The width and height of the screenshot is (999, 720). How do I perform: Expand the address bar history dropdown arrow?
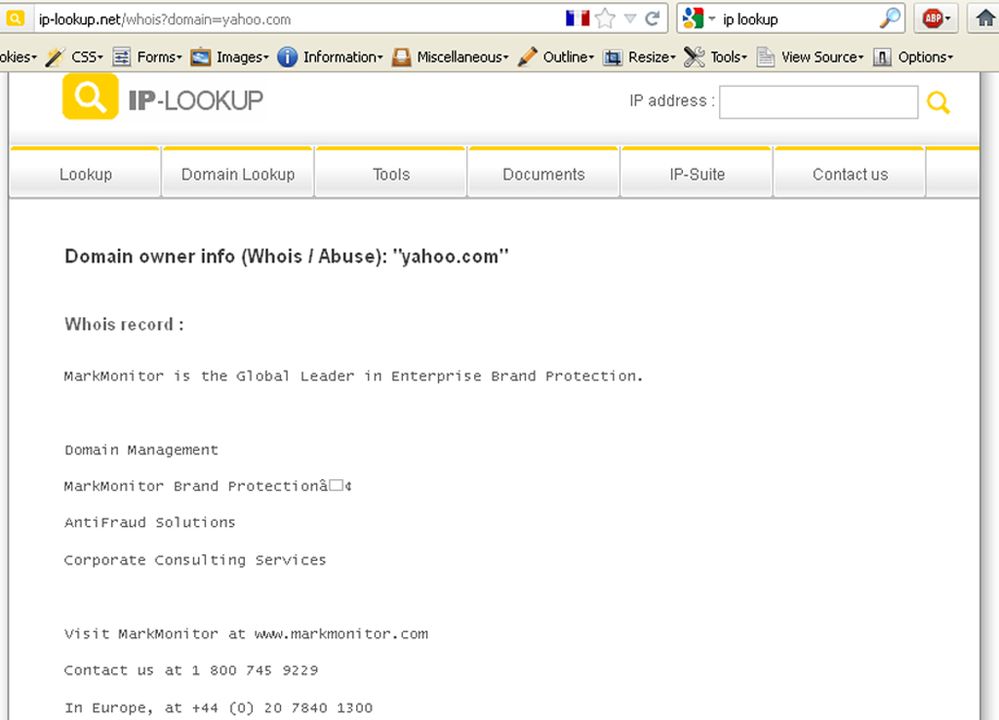(x=630, y=18)
